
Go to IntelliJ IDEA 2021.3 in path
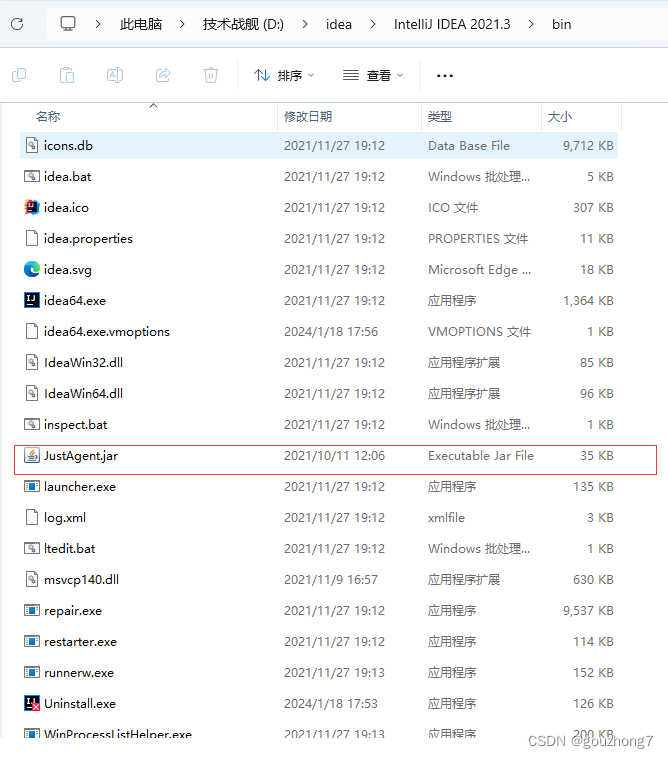click(452, 24)
